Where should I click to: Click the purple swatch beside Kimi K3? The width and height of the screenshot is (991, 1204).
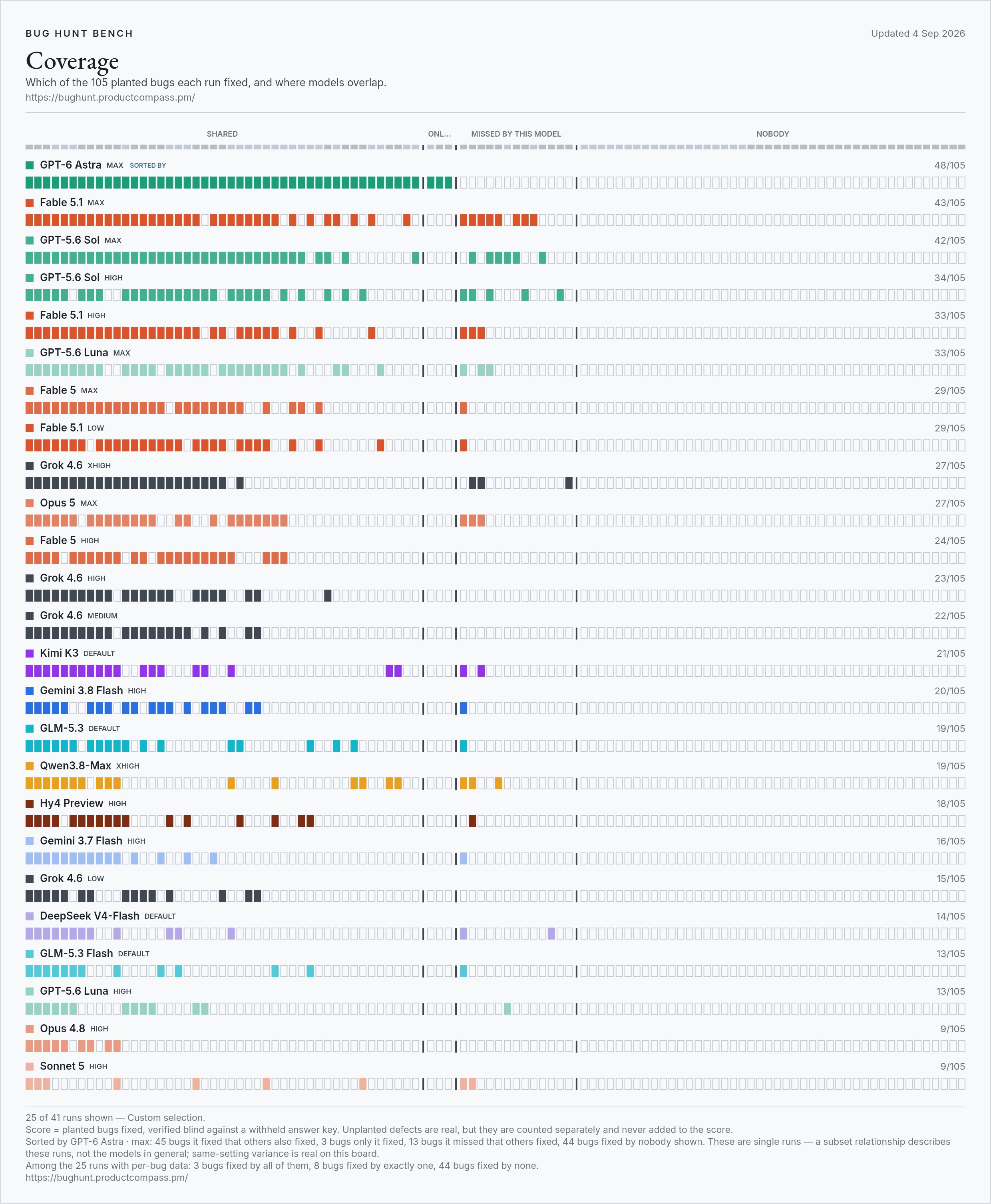click(30, 654)
